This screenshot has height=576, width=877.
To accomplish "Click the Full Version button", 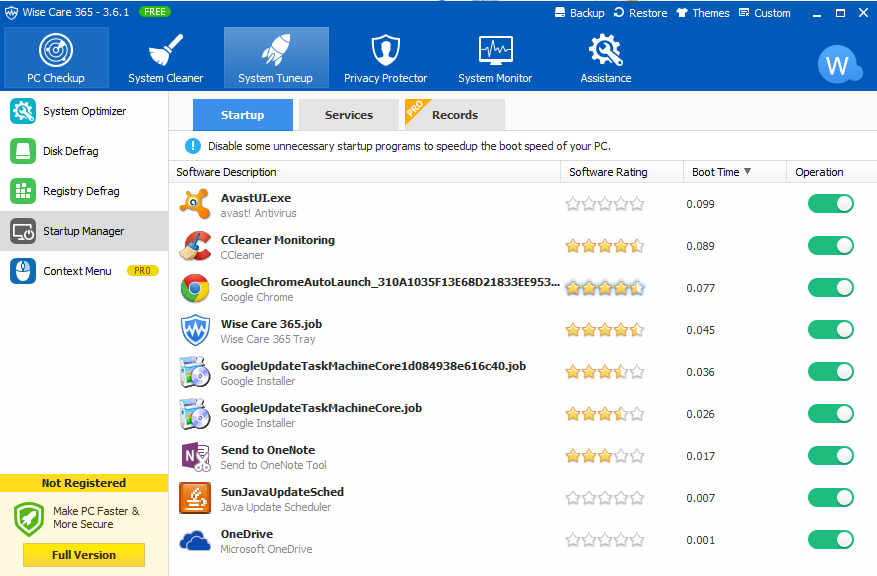I will pos(84,555).
